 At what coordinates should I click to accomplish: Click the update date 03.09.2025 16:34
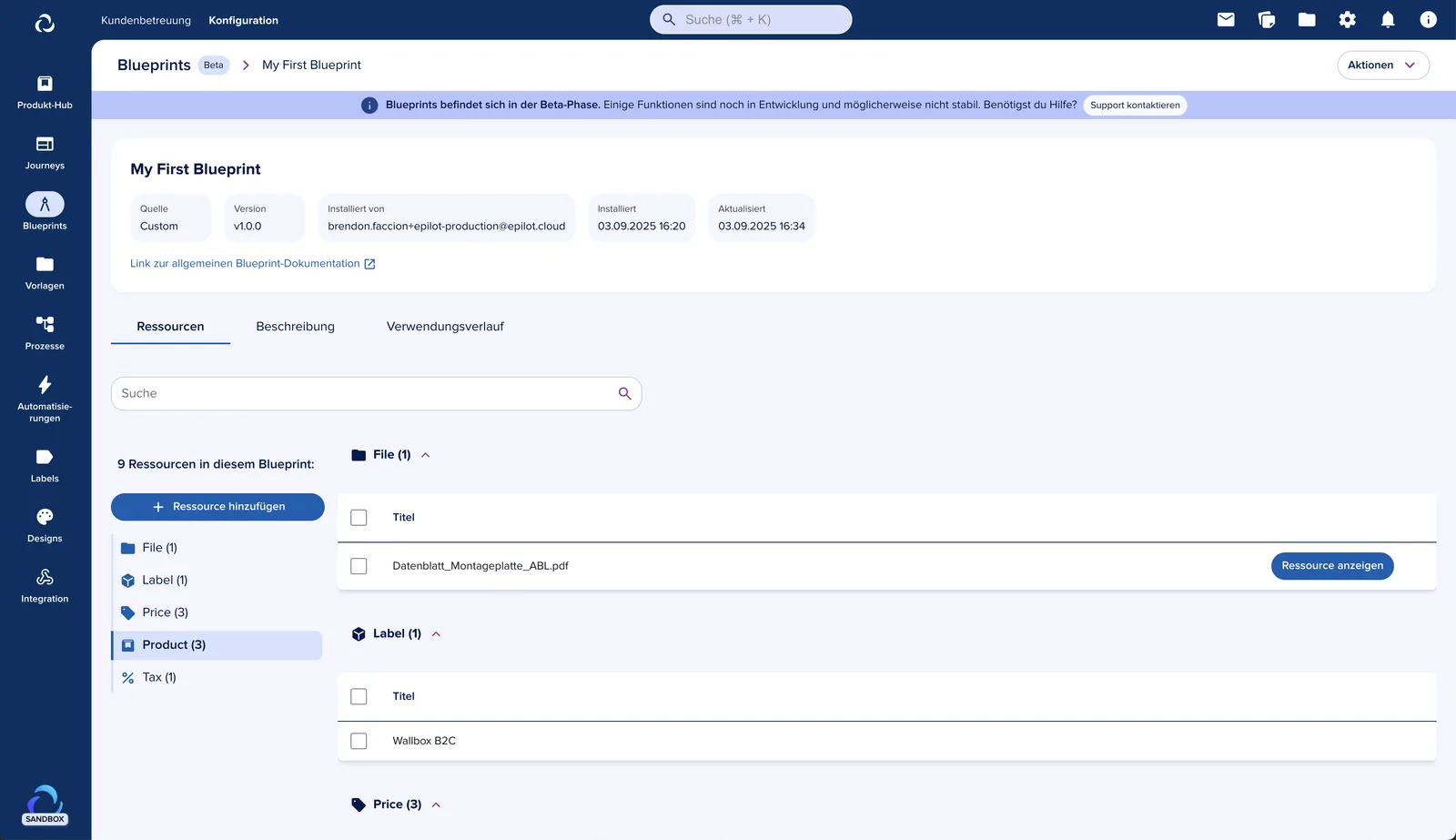762,227
